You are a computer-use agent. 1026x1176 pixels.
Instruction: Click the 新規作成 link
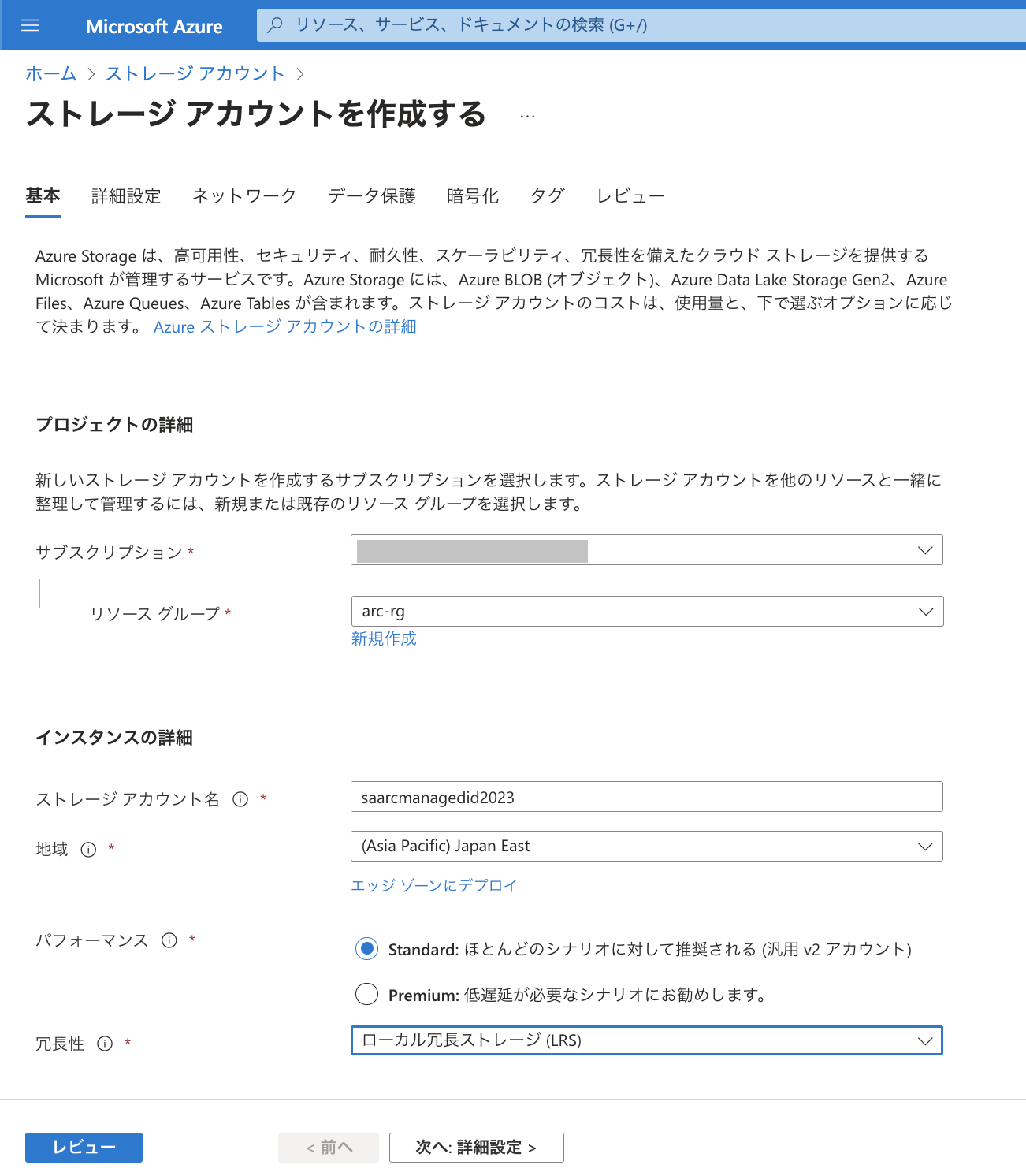pos(384,639)
